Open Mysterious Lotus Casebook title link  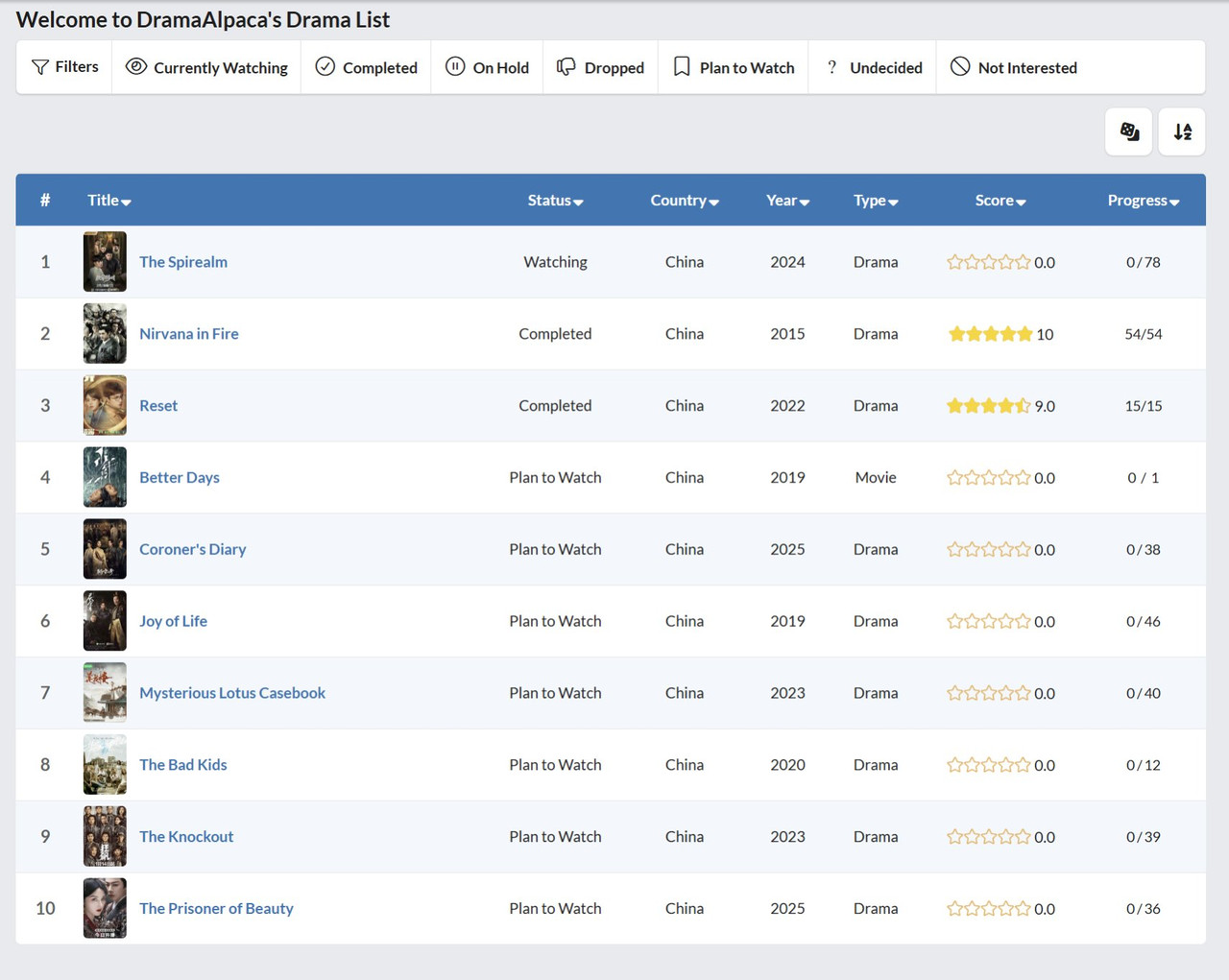coord(232,693)
